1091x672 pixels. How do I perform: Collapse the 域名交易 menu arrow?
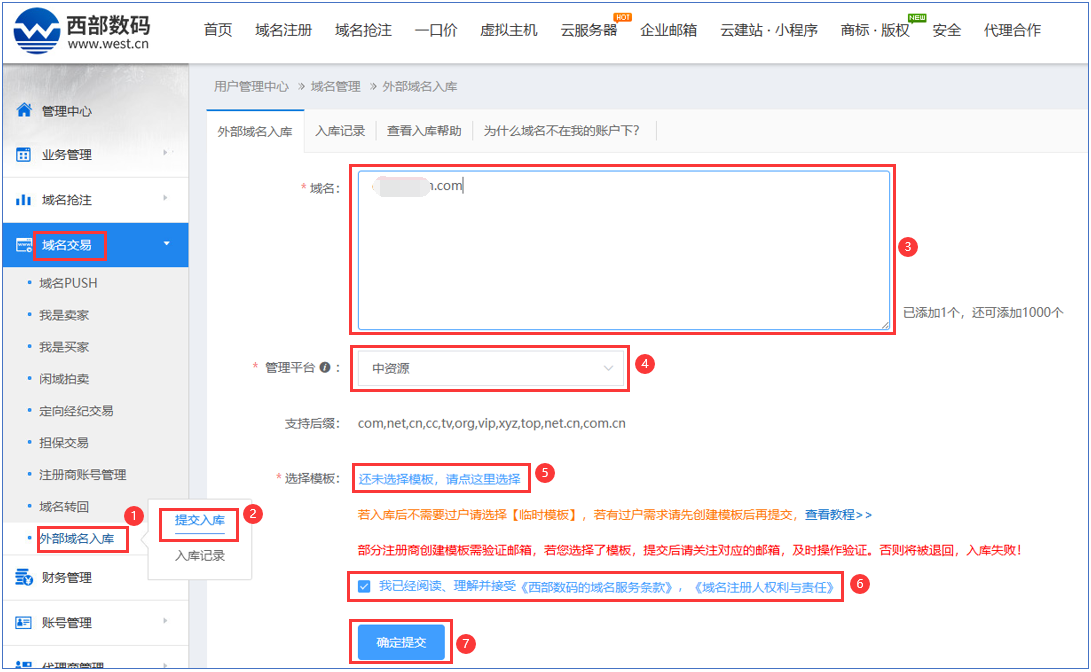pos(166,244)
